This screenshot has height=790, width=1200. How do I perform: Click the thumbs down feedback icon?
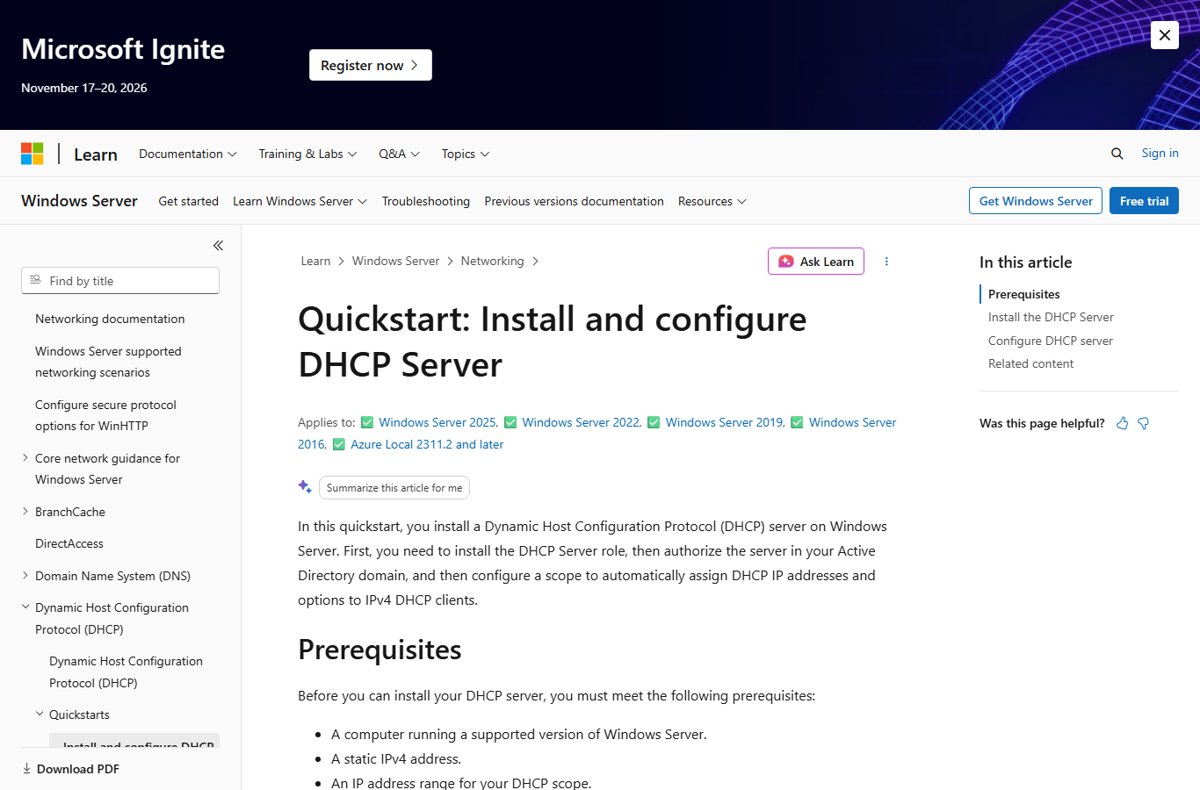pyautogui.click(x=1143, y=423)
